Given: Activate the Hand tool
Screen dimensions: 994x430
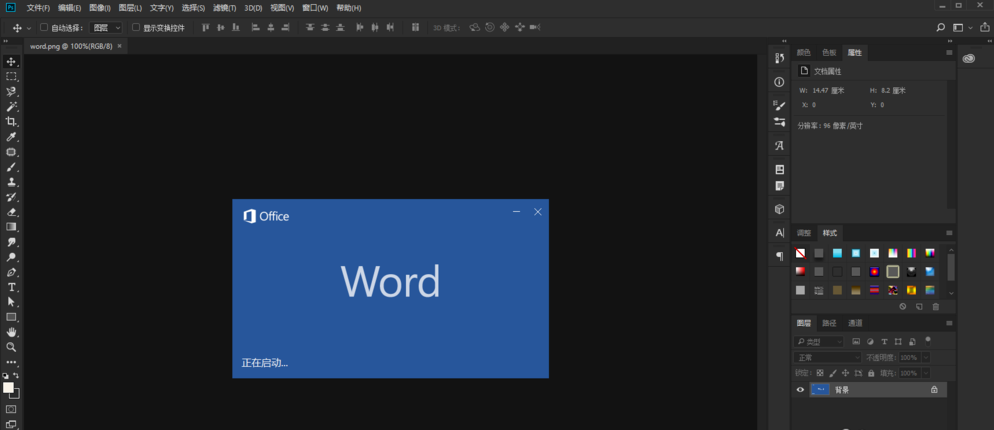Looking at the screenshot, I should 12,332.
